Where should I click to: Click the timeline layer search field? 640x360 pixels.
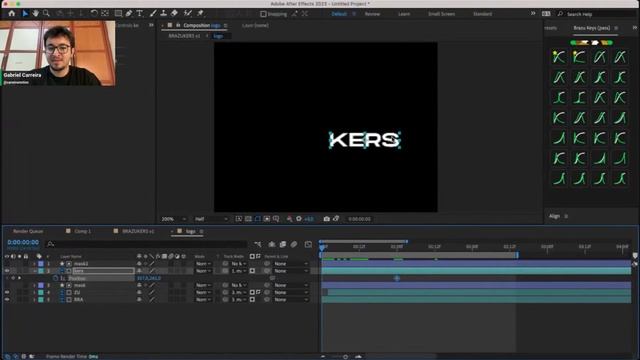(147, 244)
